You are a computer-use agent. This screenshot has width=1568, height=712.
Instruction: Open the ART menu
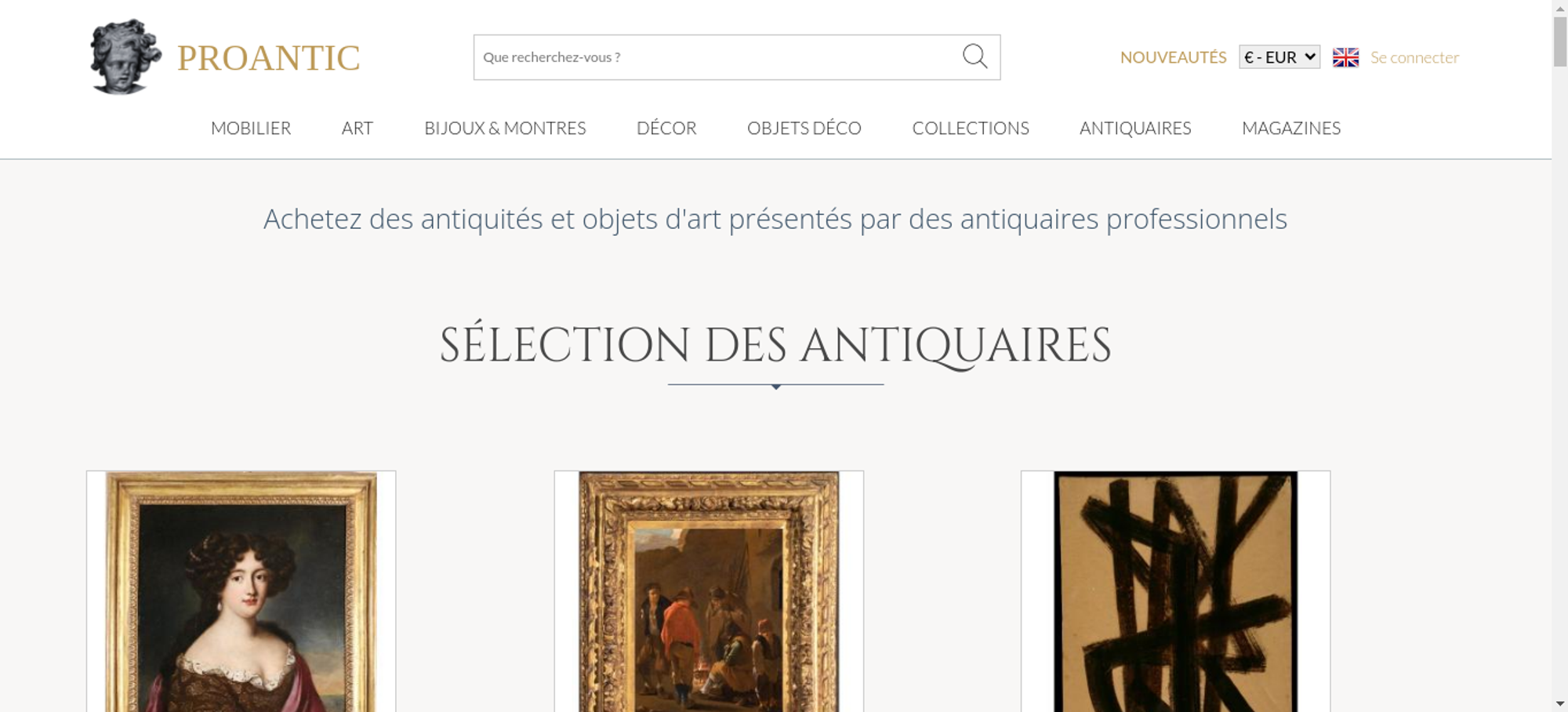pos(358,128)
